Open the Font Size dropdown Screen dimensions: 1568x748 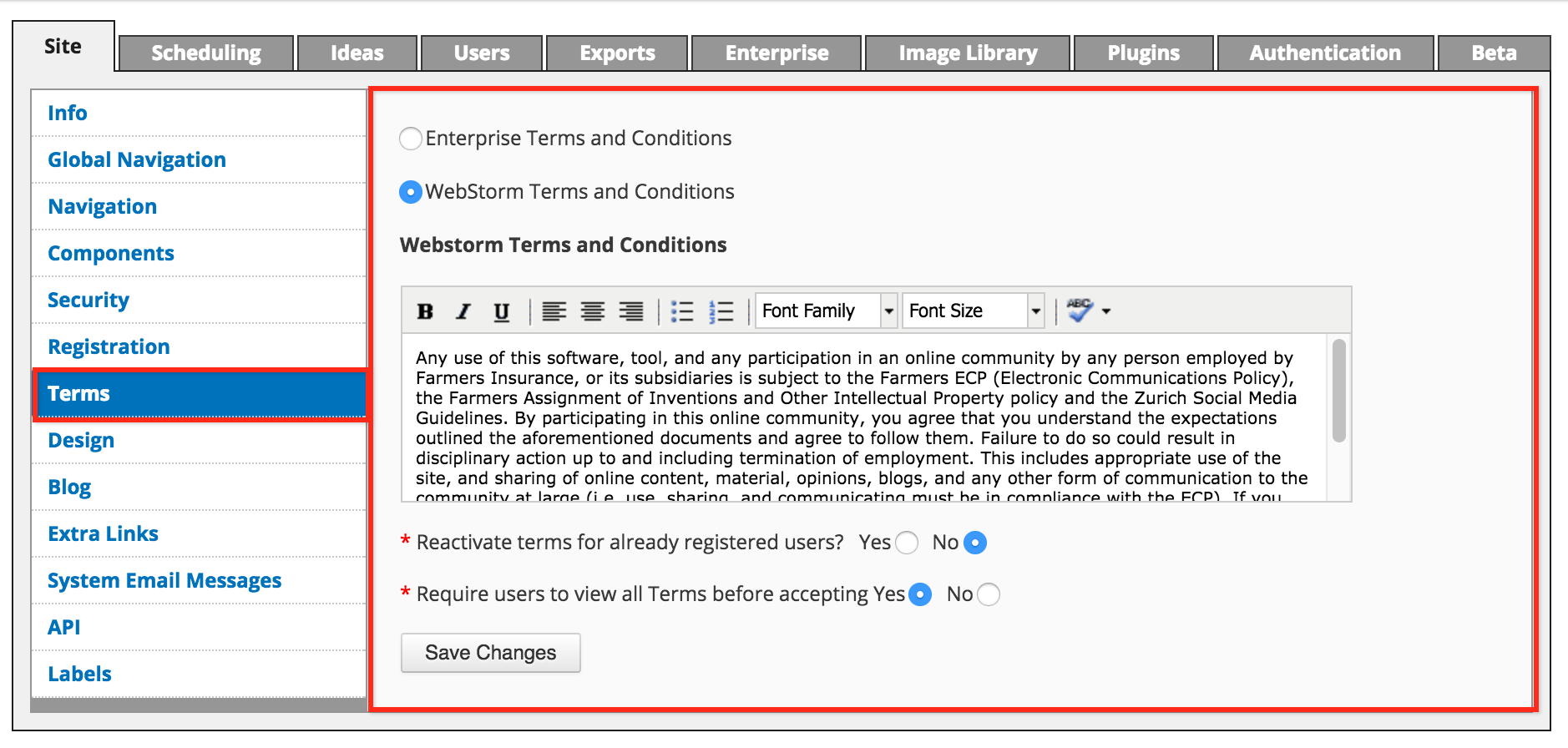[x=974, y=311]
